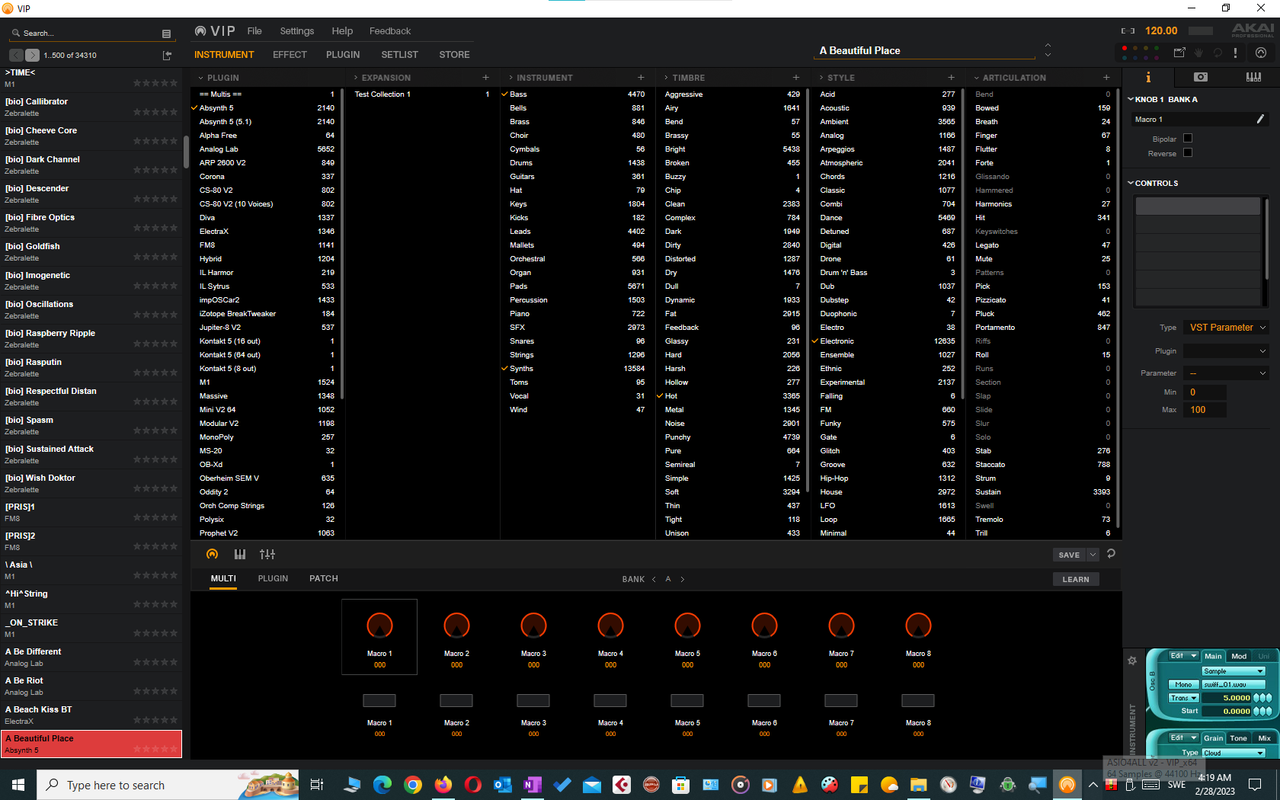Open the File menu

tap(255, 31)
